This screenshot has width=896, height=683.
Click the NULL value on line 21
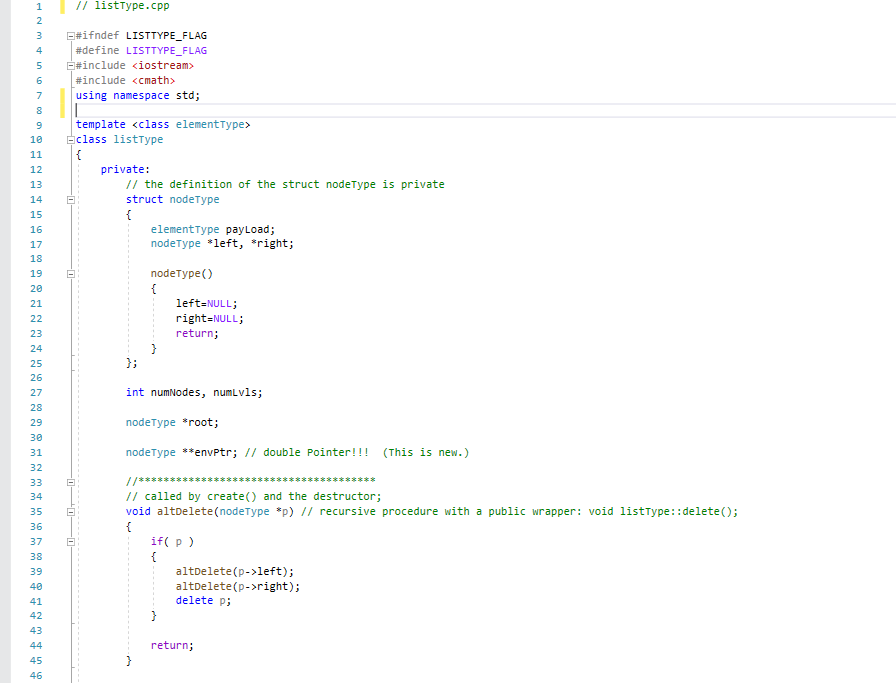point(218,303)
